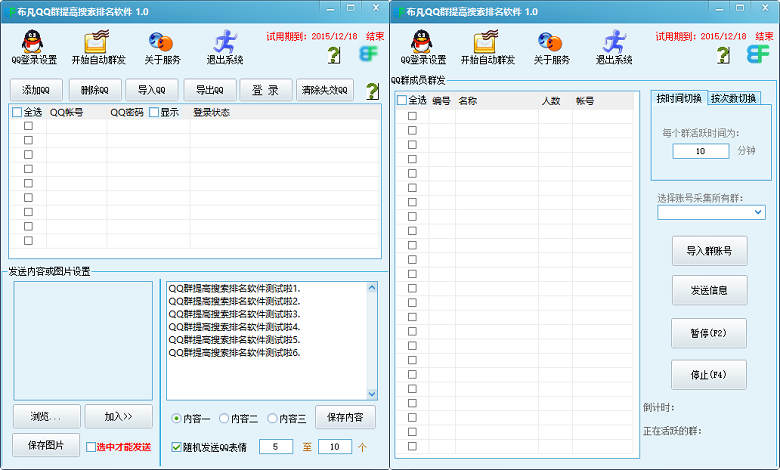Switch to the 按次数切换 tab

coord(735,98)
